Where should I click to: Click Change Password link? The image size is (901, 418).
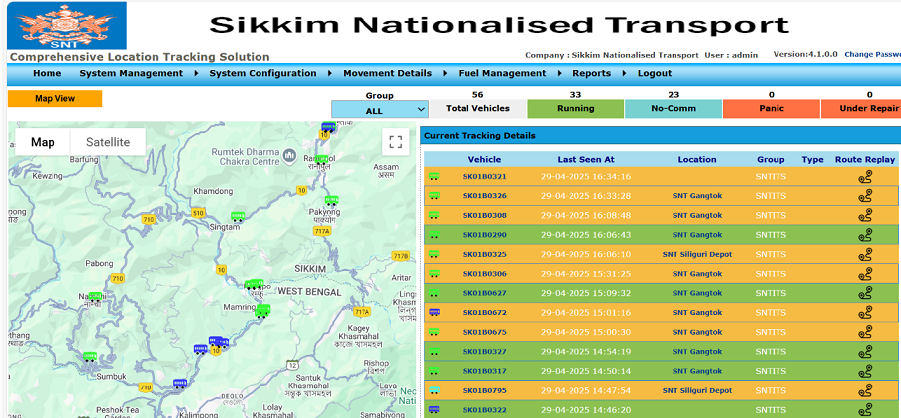(872, 54)
